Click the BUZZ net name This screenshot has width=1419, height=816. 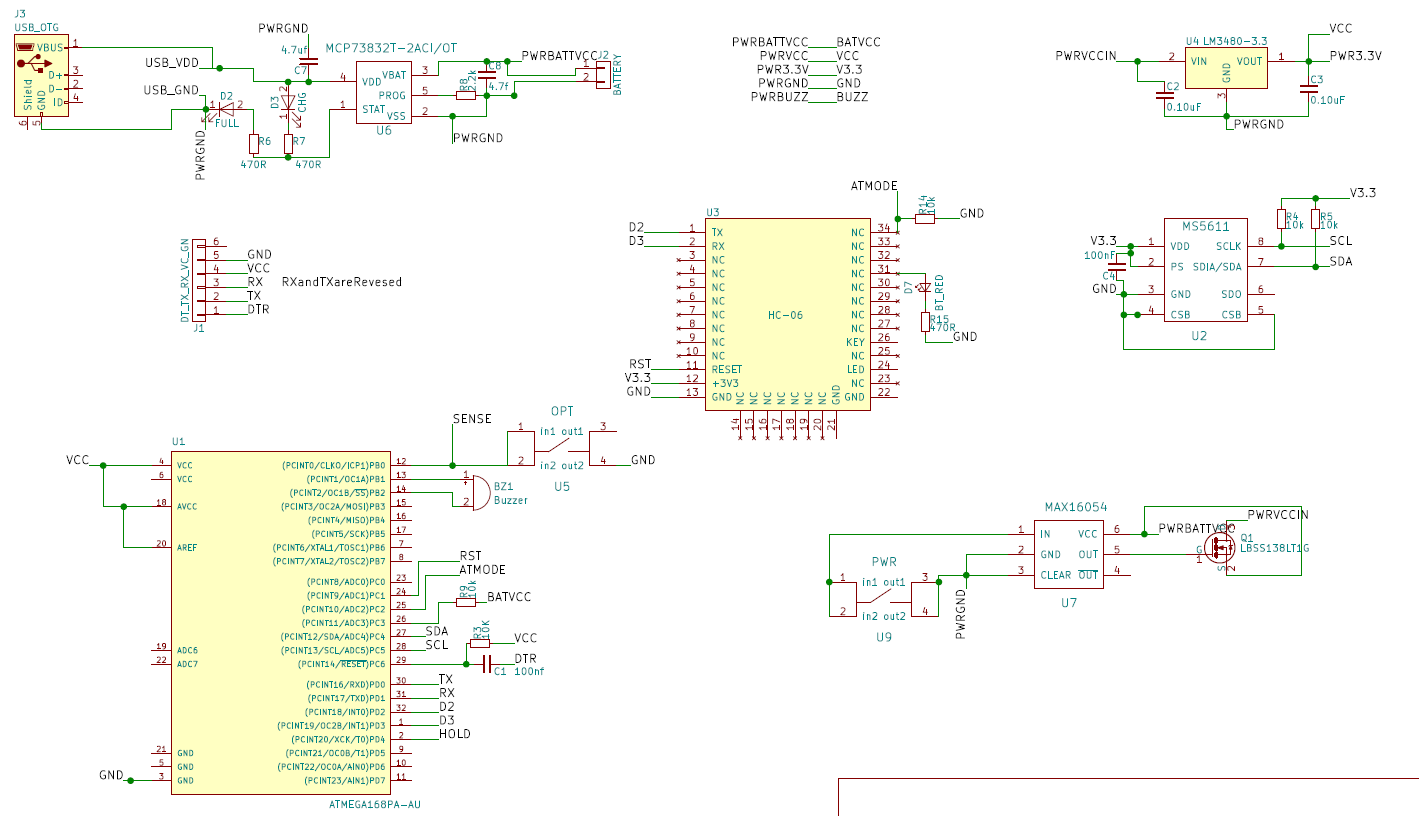[852, 97]
